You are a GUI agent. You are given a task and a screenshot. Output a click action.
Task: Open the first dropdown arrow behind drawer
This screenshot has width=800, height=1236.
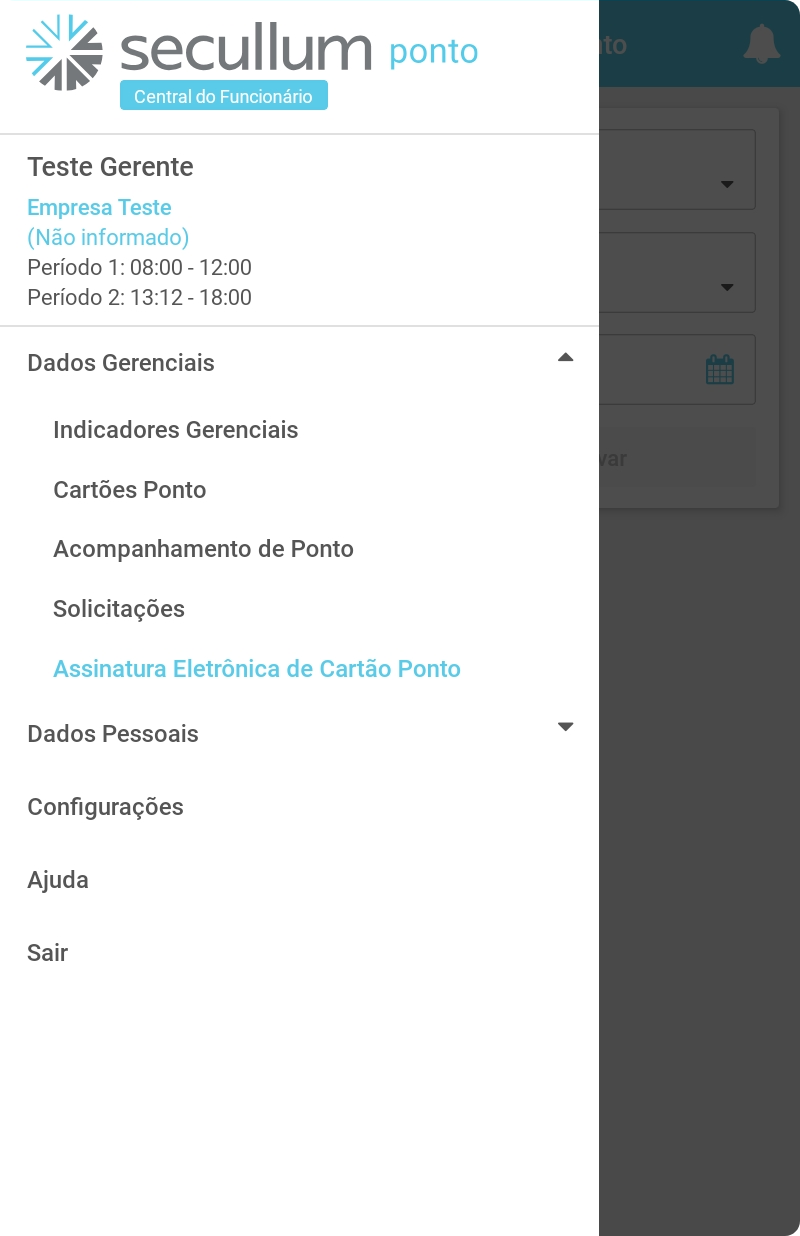727,184
